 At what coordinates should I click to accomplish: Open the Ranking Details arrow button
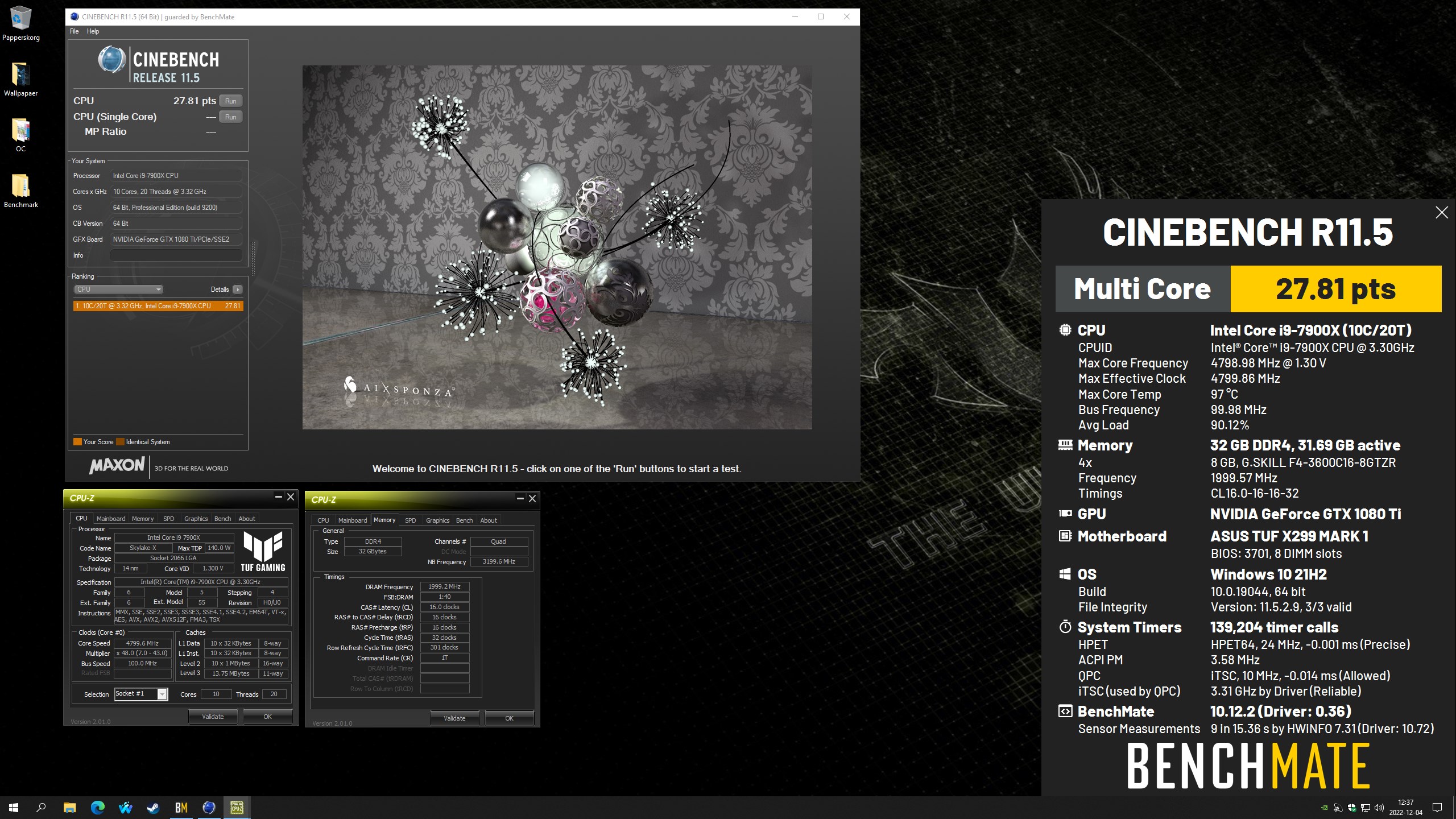pos(238,289)
